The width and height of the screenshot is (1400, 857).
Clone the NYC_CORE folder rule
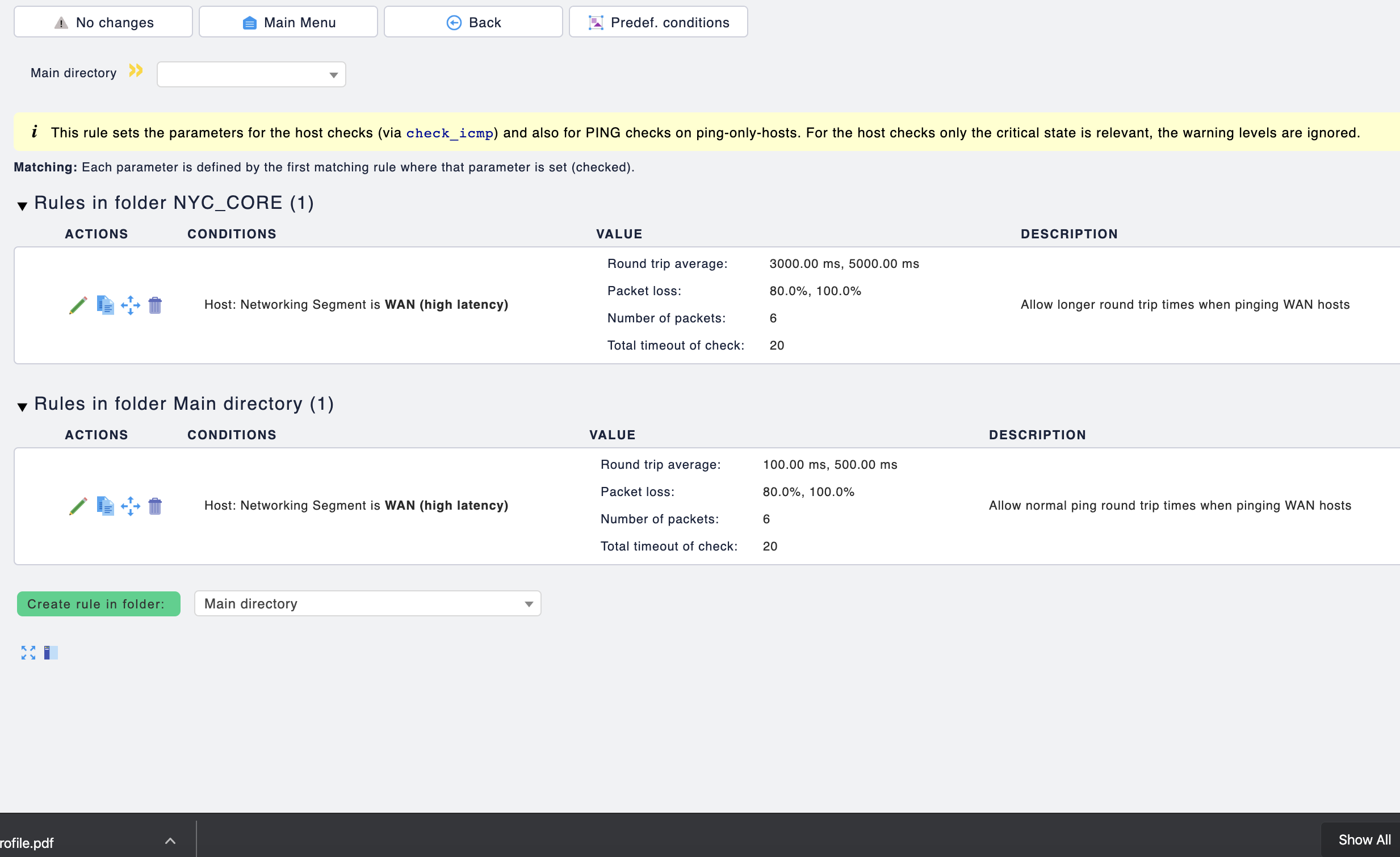pos(104,305)
